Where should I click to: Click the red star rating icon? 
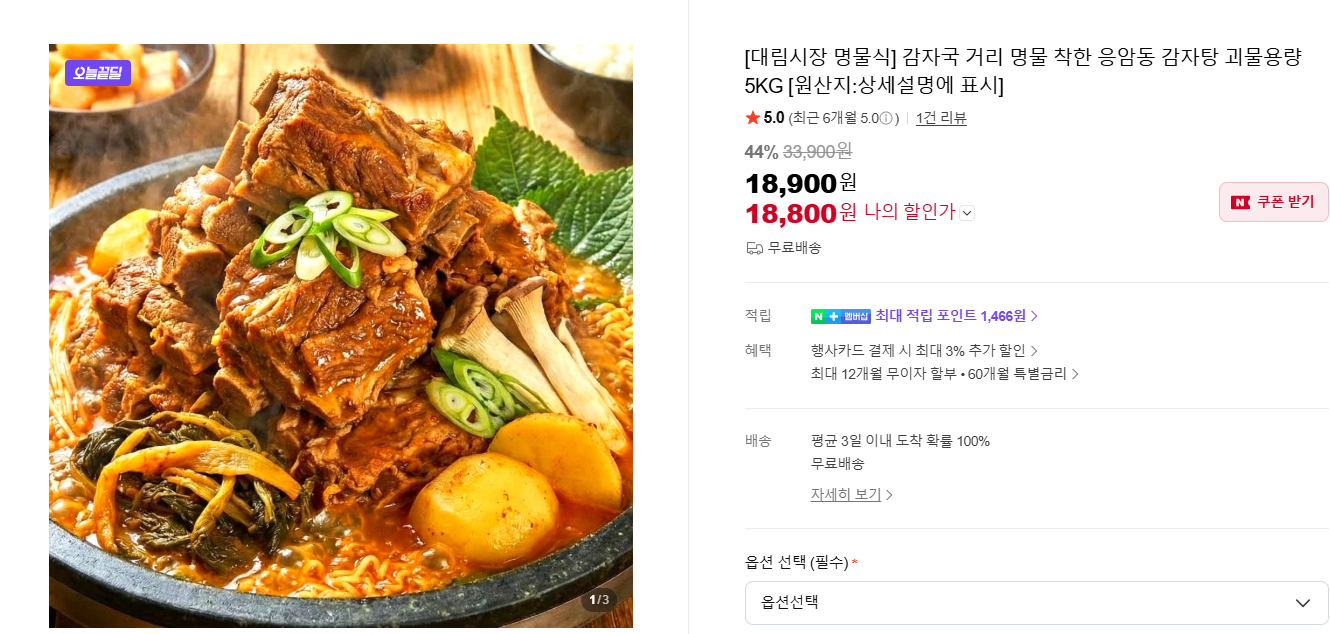(x=753, y=118)
